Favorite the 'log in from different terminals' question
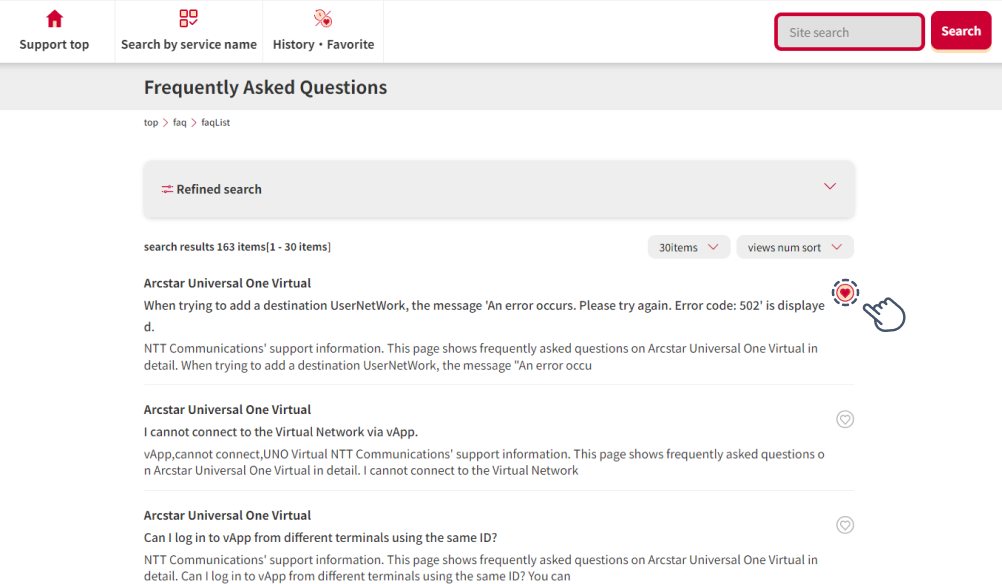Image resolution: width=1002 pixels, height=584 pixels. click(x=845, y=525)
